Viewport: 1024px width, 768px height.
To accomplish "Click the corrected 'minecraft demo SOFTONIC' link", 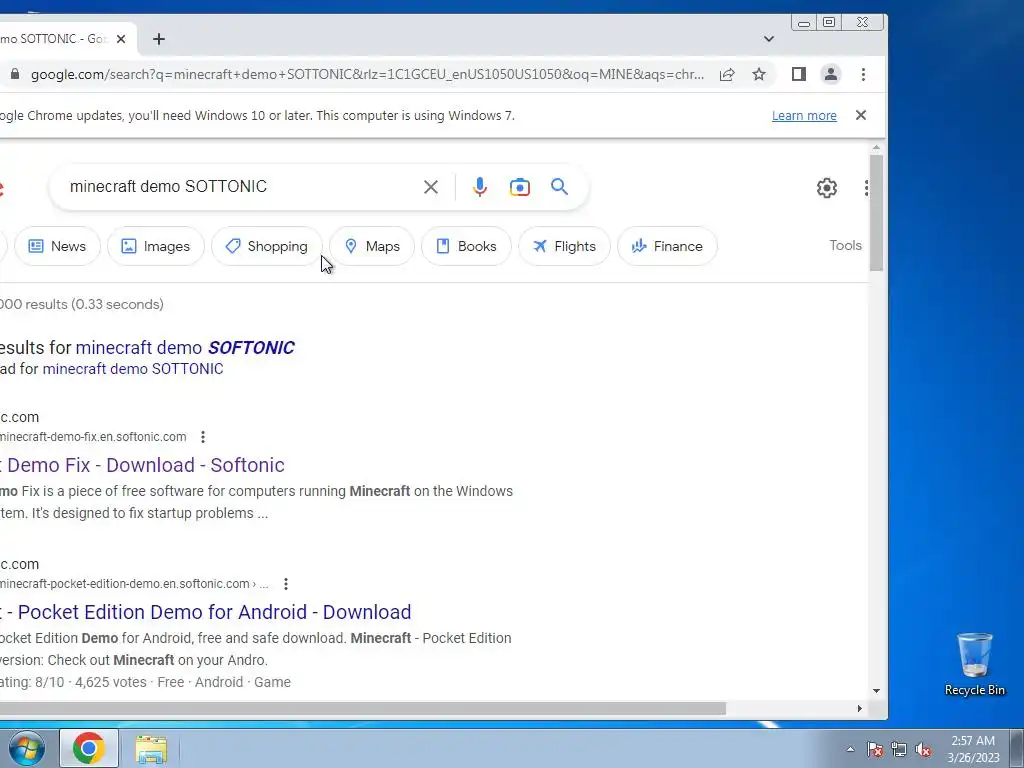I will tap(185, 347).
